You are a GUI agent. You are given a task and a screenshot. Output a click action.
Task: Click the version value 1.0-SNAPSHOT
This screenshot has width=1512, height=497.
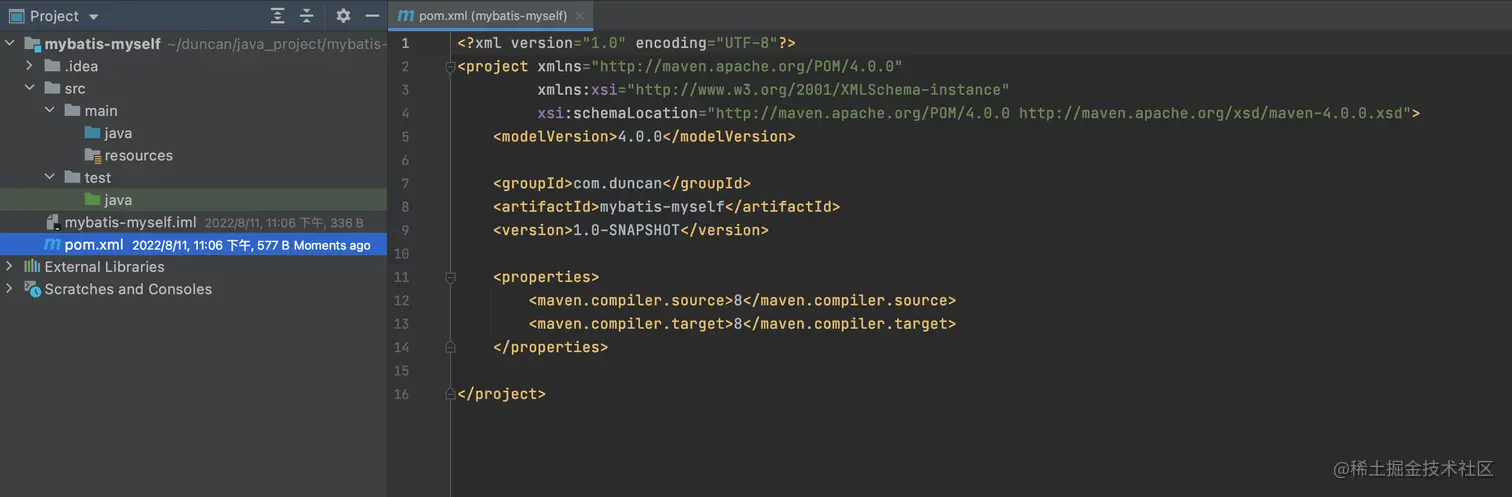(626, 230)
